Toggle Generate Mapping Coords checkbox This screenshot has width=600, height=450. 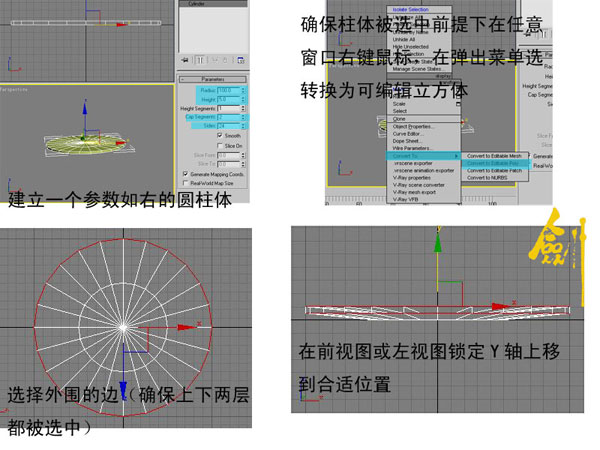pos(185,173)
